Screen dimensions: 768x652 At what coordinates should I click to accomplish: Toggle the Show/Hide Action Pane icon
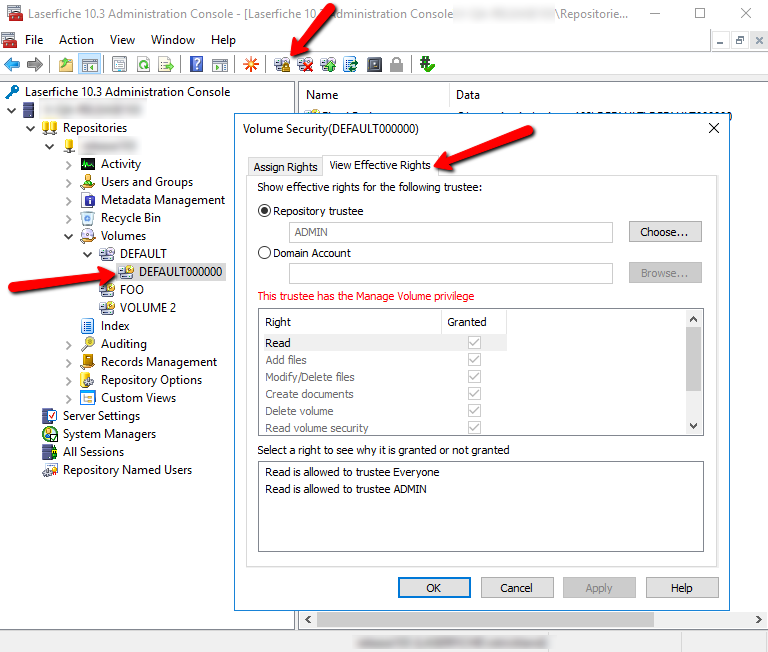pyautogui.click(x=220, y=64)
